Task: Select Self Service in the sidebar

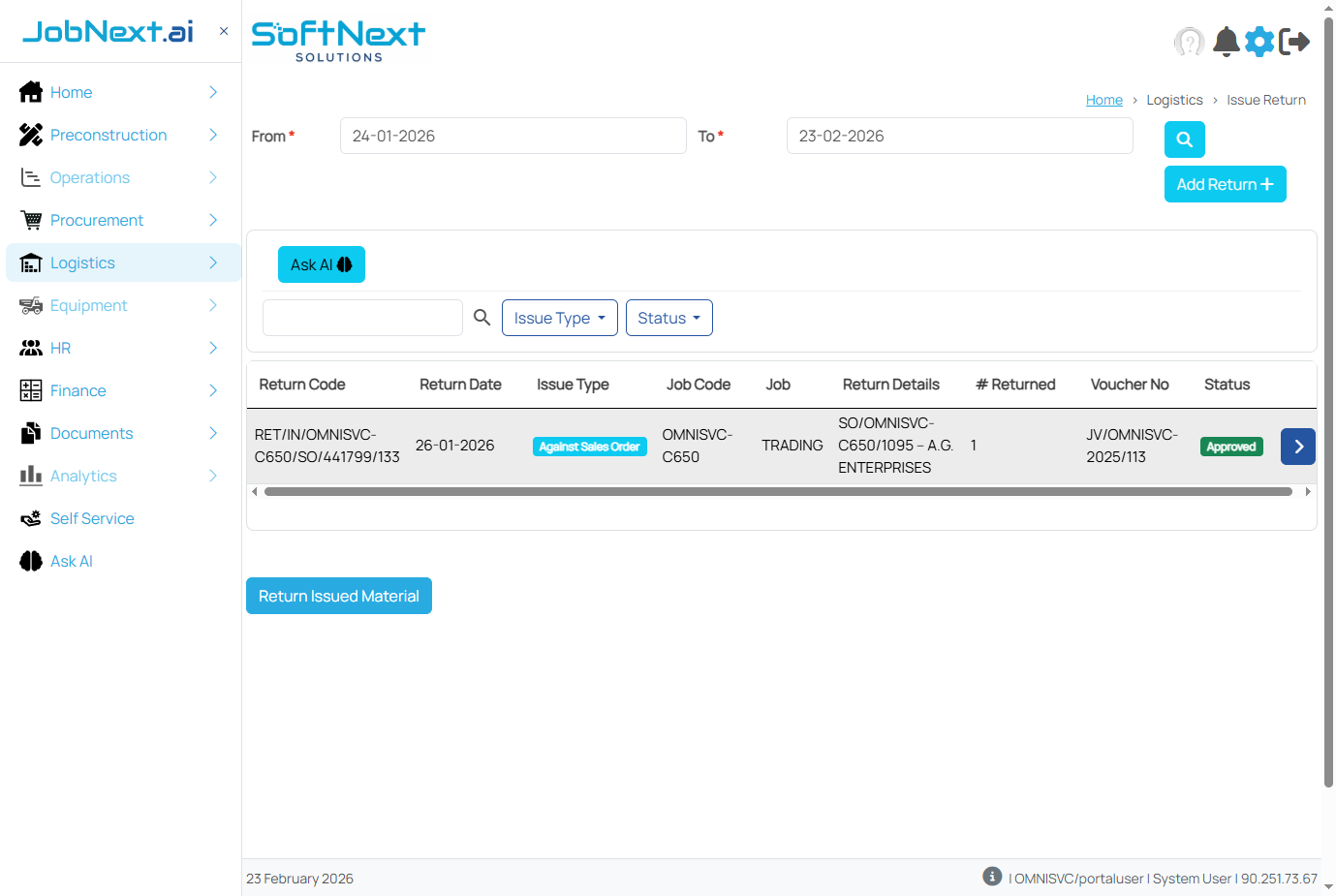Action: (x=92, y=518)
